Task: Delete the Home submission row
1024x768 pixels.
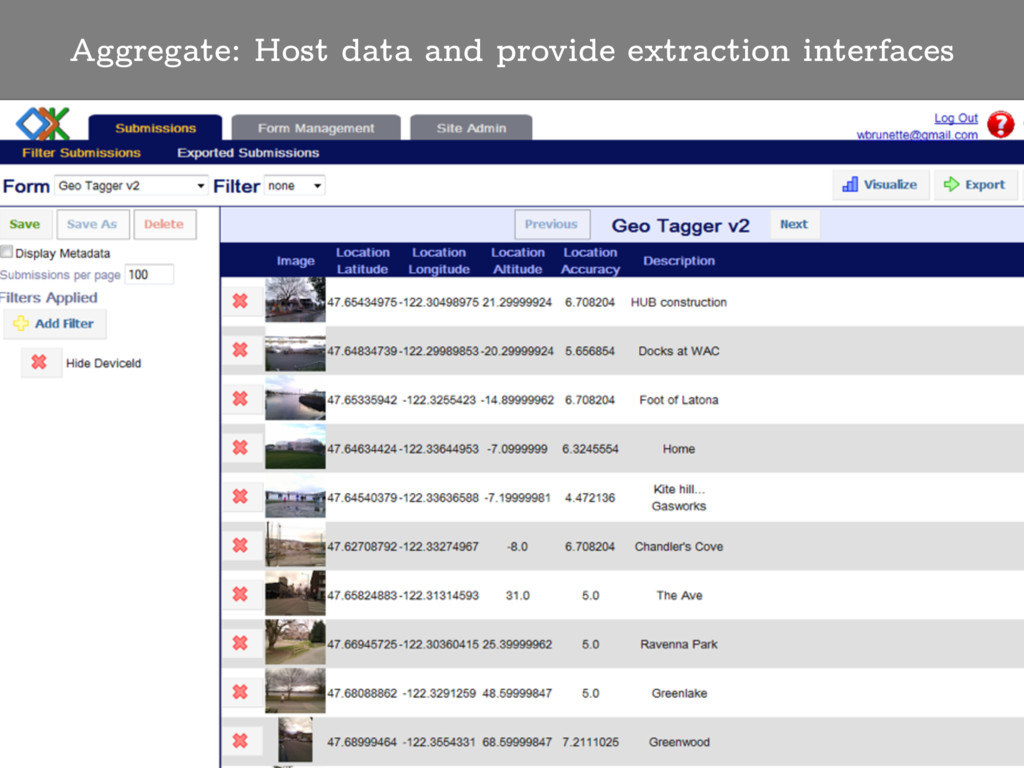Action: pos(240,448)
